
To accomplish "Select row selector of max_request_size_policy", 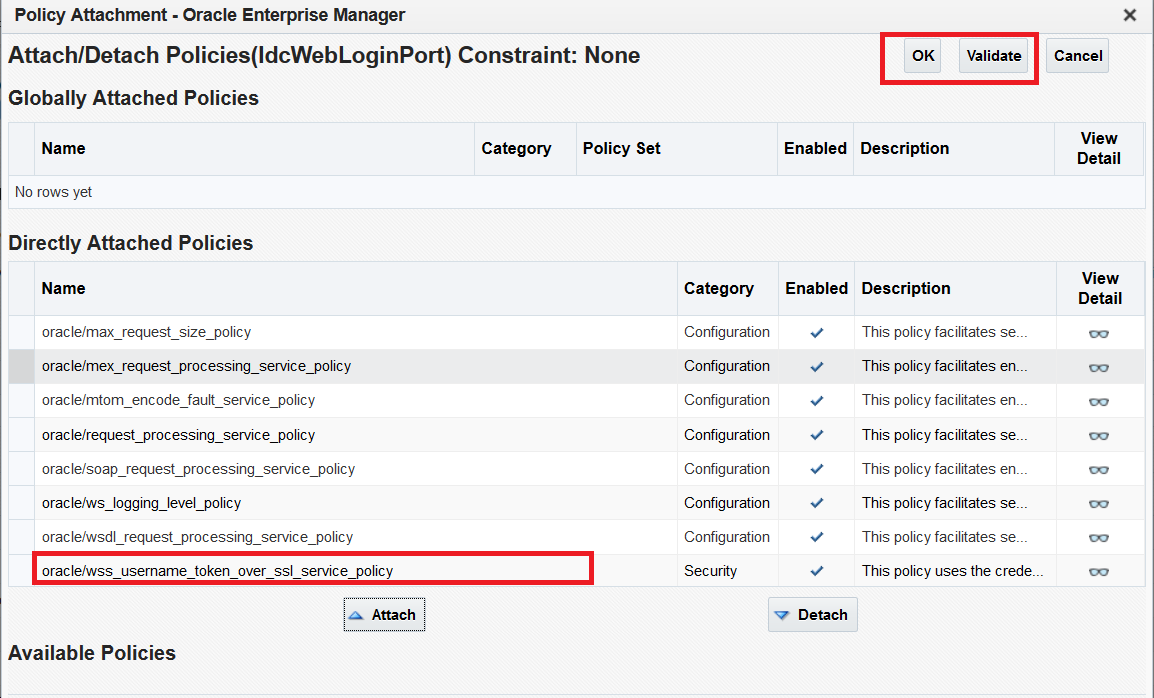I will tap(21, 333).
